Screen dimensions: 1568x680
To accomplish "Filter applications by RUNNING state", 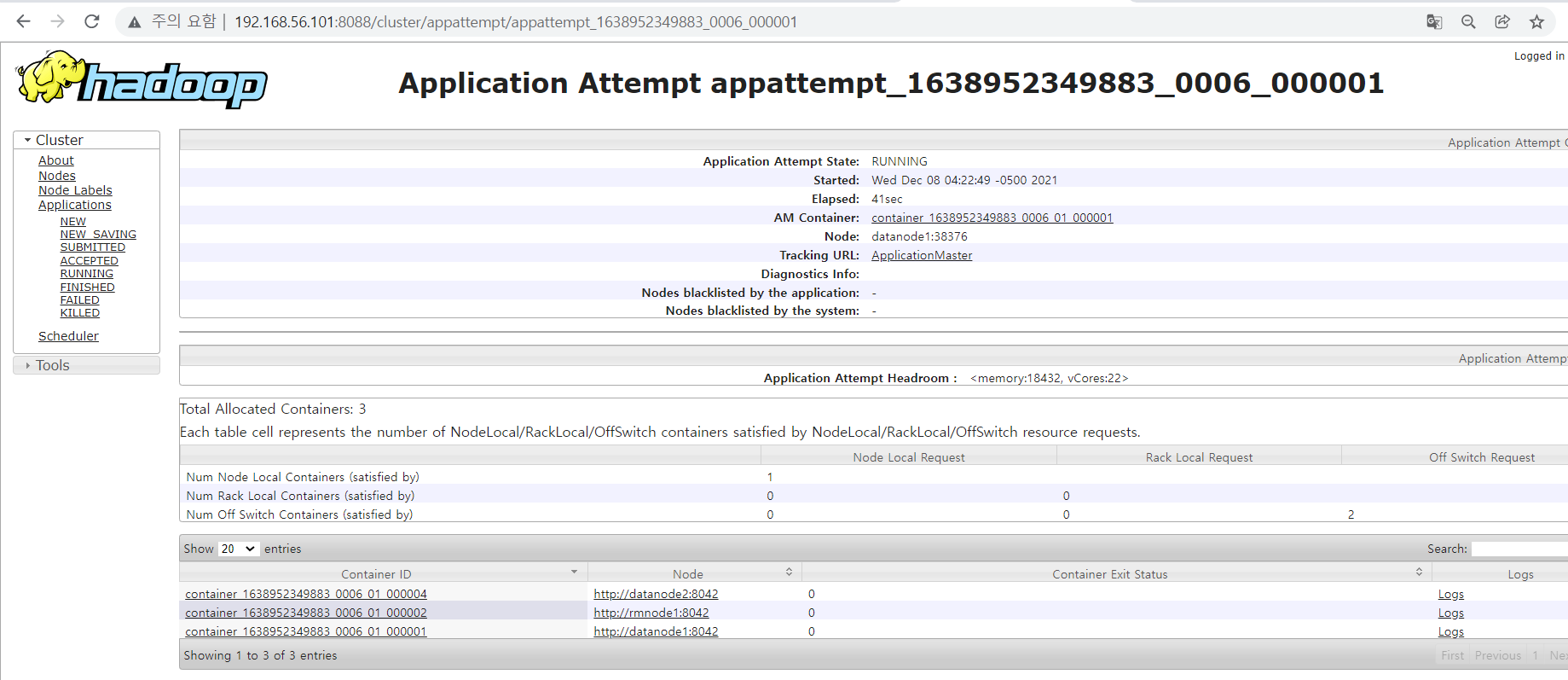I will [x=87, y=274].
